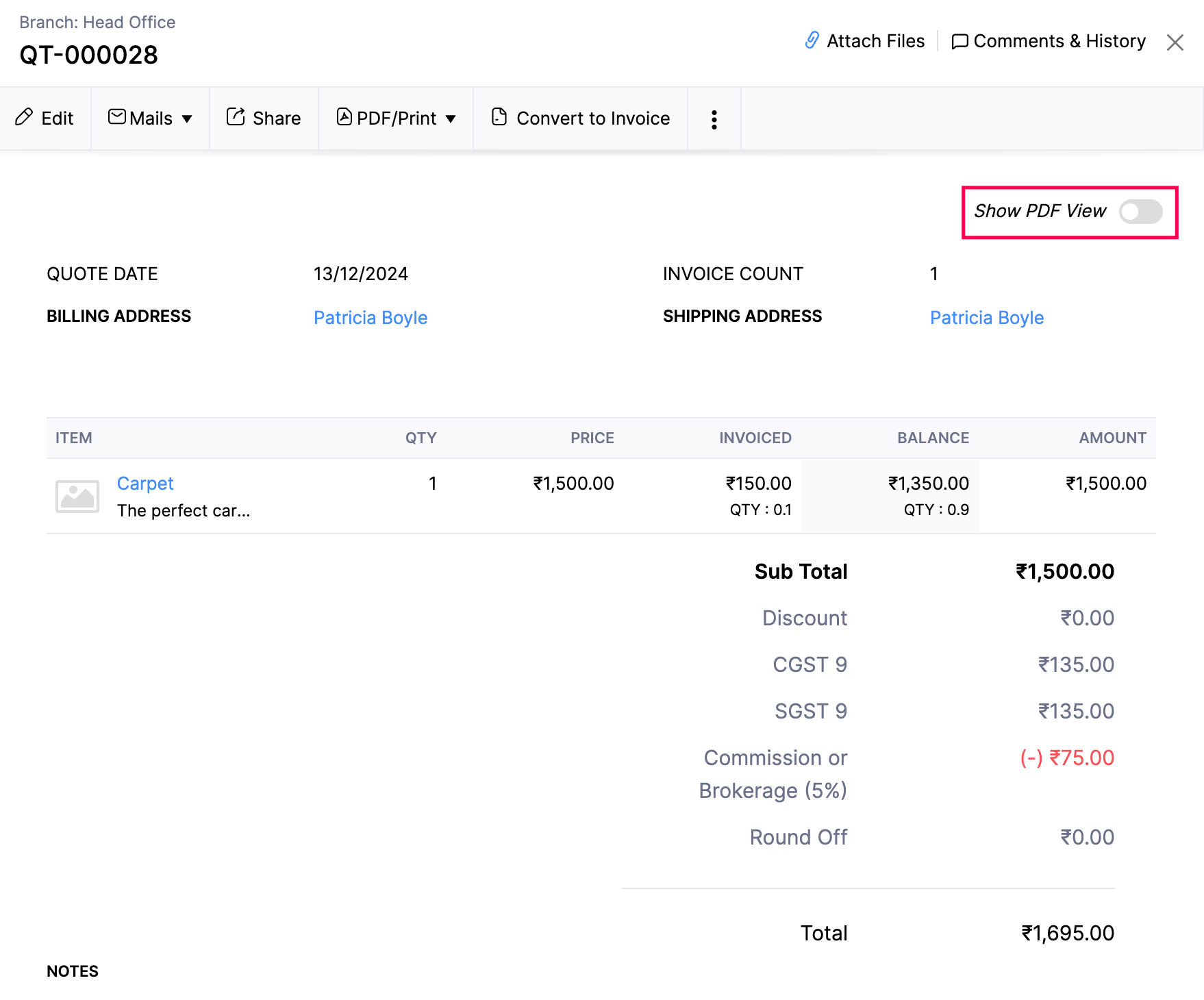The height and width of the screenshot is (1000, 1204).
Task: Click the pencil Edit icon
Action: coord(24,117)
